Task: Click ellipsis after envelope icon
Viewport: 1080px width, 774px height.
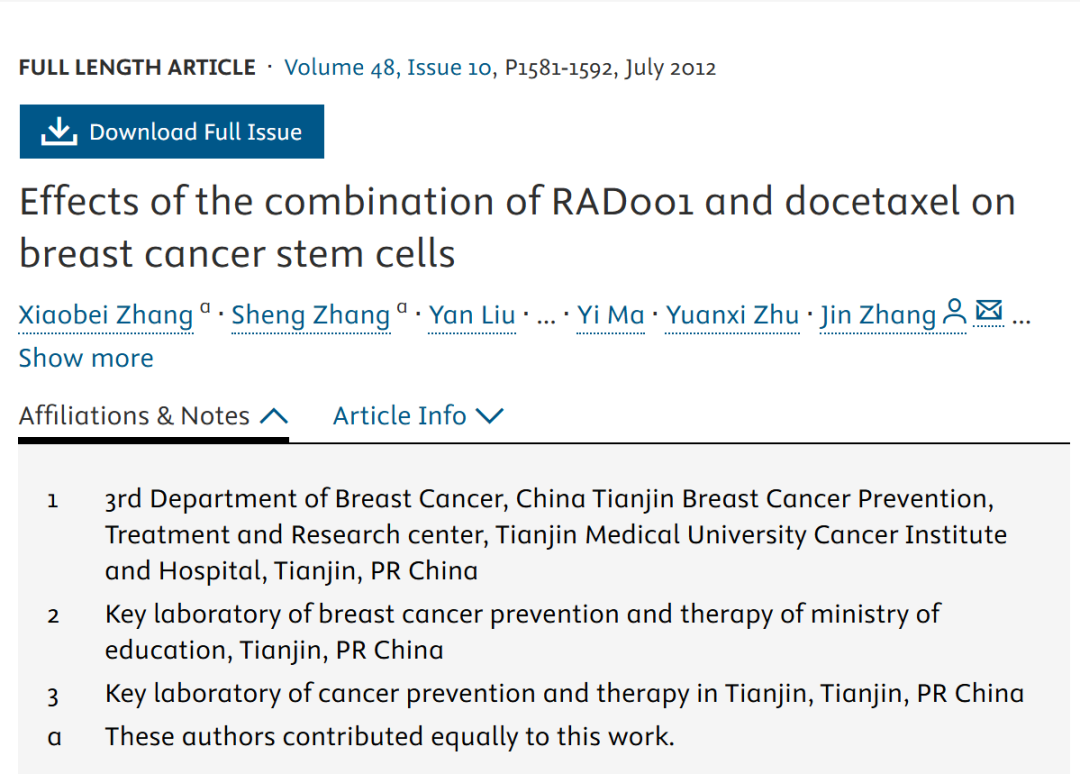Action: coord(1021,320)
